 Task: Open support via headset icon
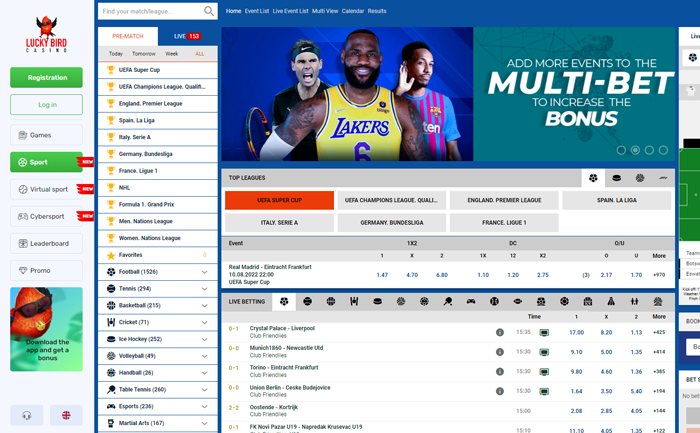tap(27, 415)
